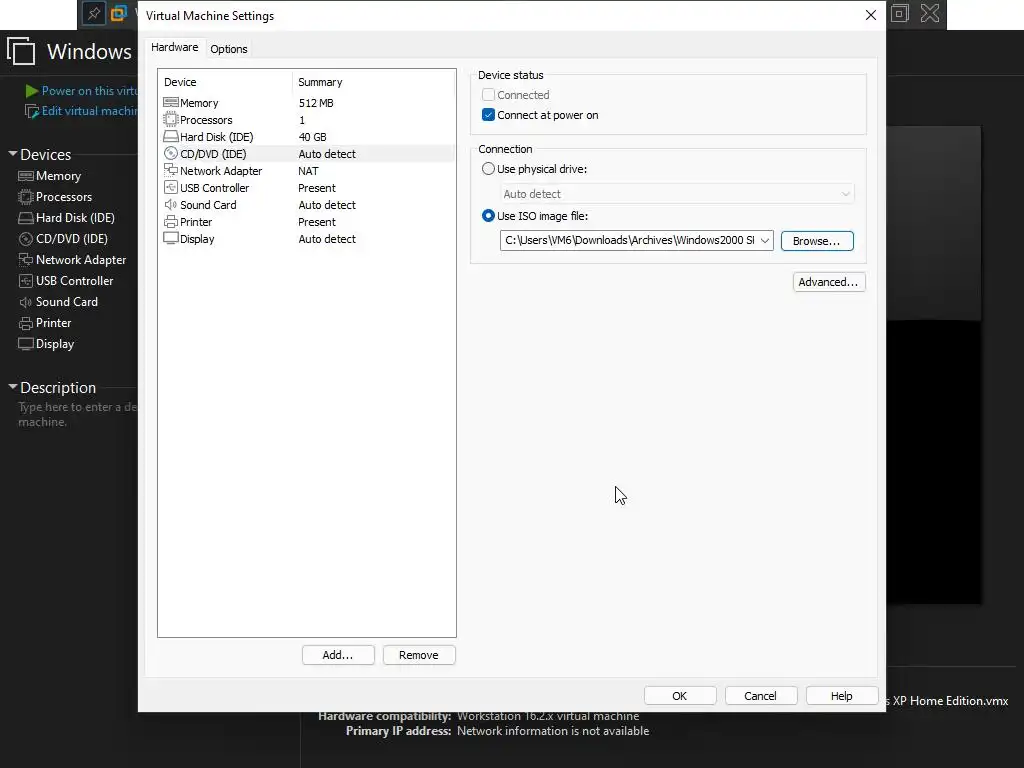The height and width of the screenshot is (768, 1024).
Task: Select the Use physical drive radio button
Action: point(488,168)
